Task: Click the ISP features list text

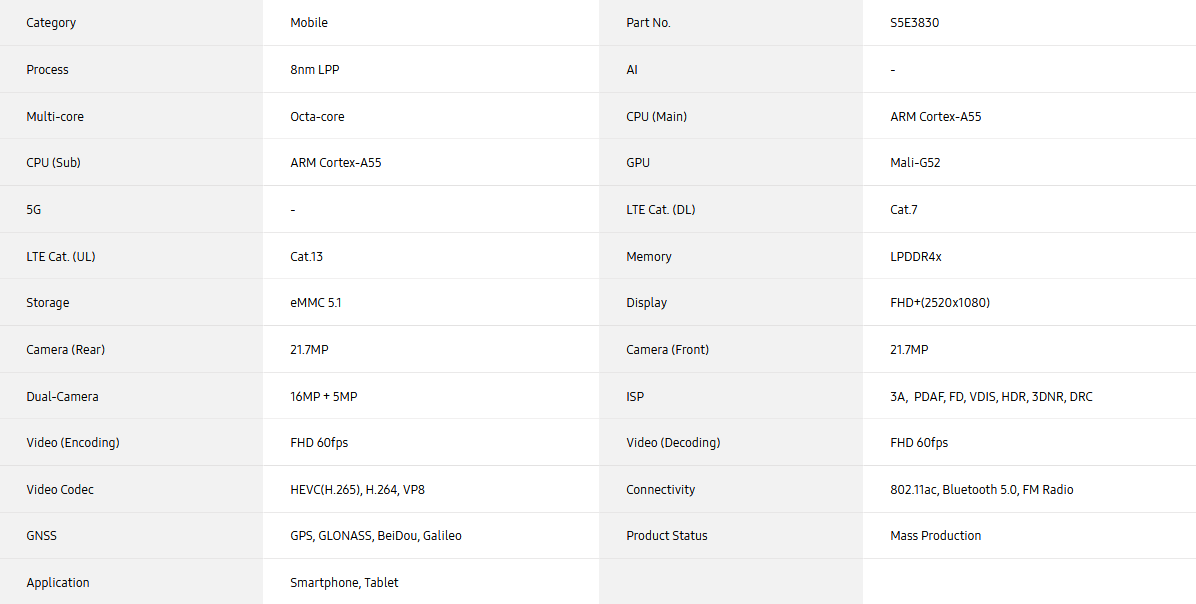Action: [991, 397]
